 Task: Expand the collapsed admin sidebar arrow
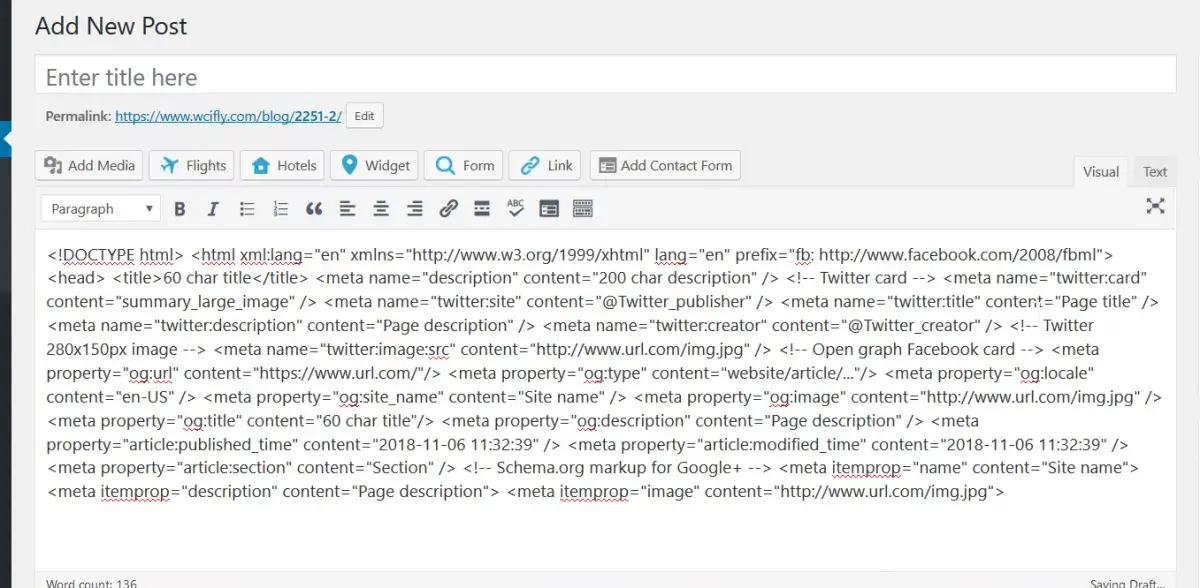pyautogui.click(x=5, y=139)
